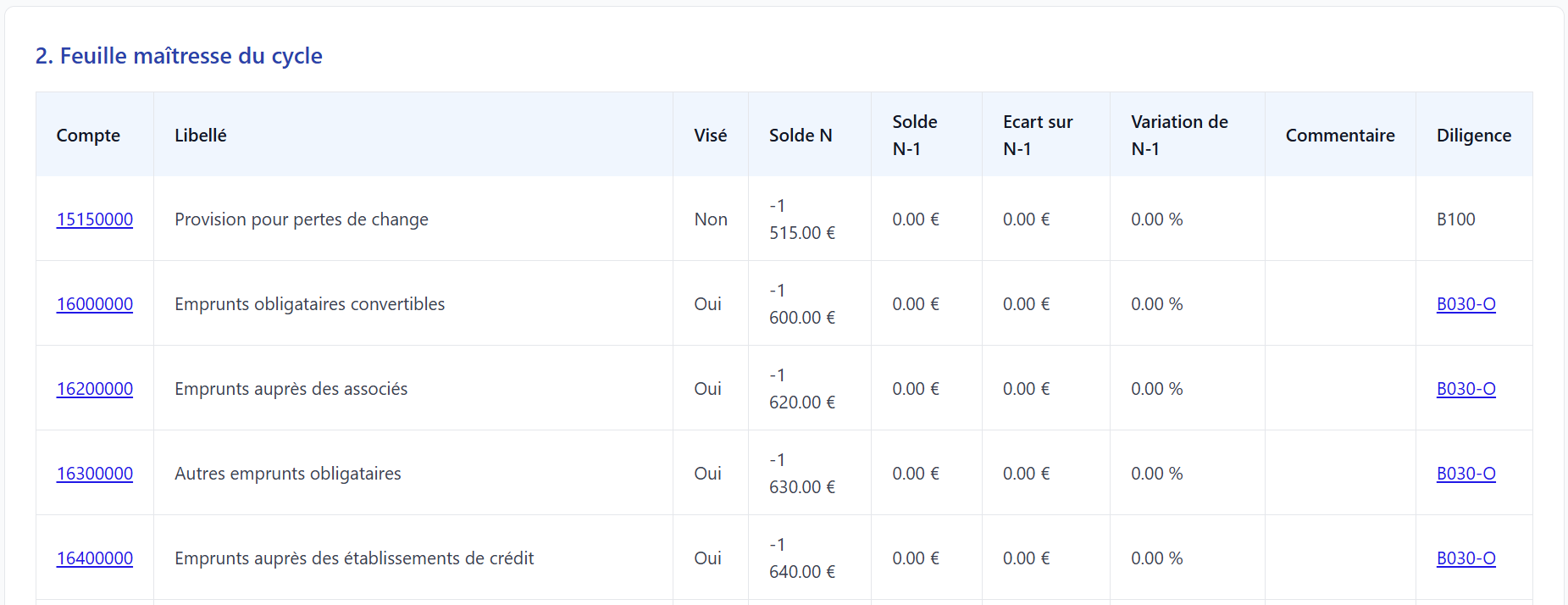
Task: Open account link 15150000
Action: (95, 219)
